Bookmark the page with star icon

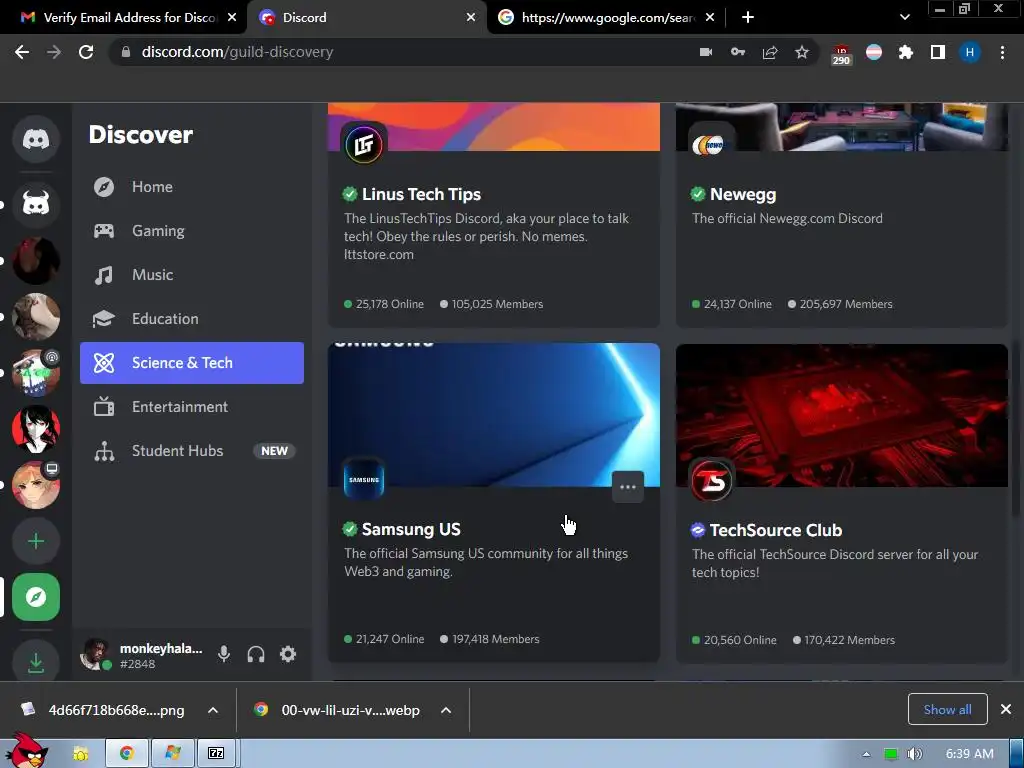point(802,52)
